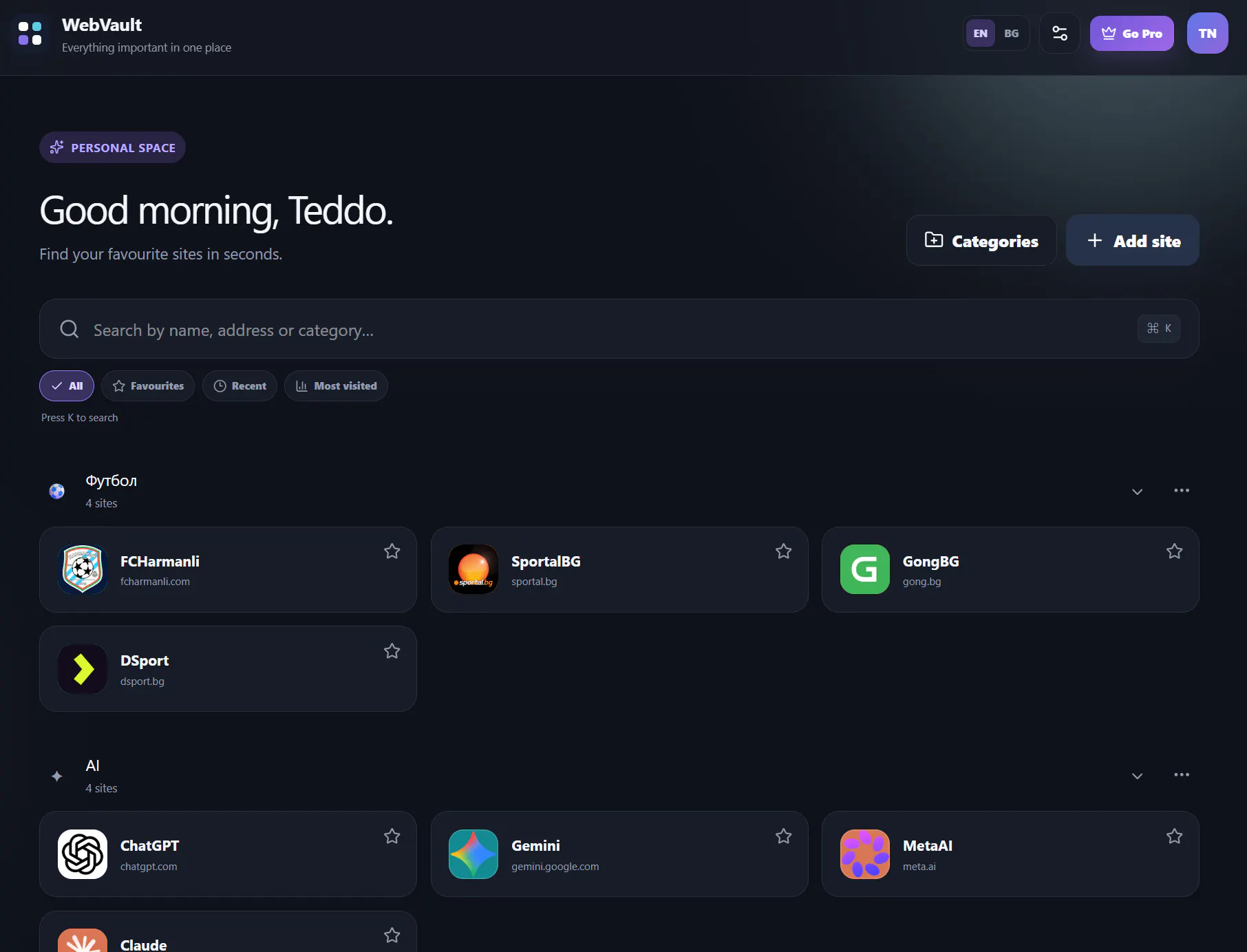Collapse the AI category section
Screen dimensions: 1247x952
pos(1138,776)
